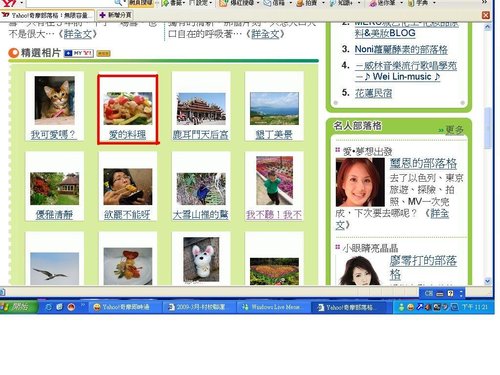Click the language bar help question icon
Viewport: 500px width, 375px height.
[451, 294]
